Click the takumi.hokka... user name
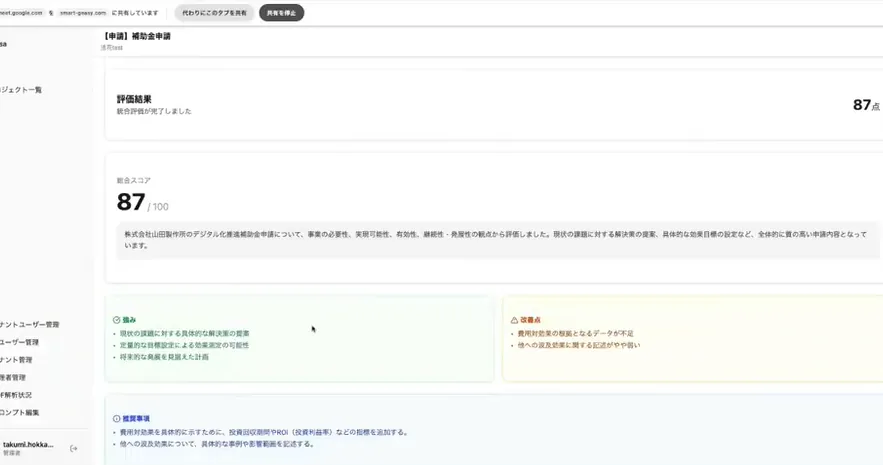The width and height of the screenshot is (883, 465). 28,444
